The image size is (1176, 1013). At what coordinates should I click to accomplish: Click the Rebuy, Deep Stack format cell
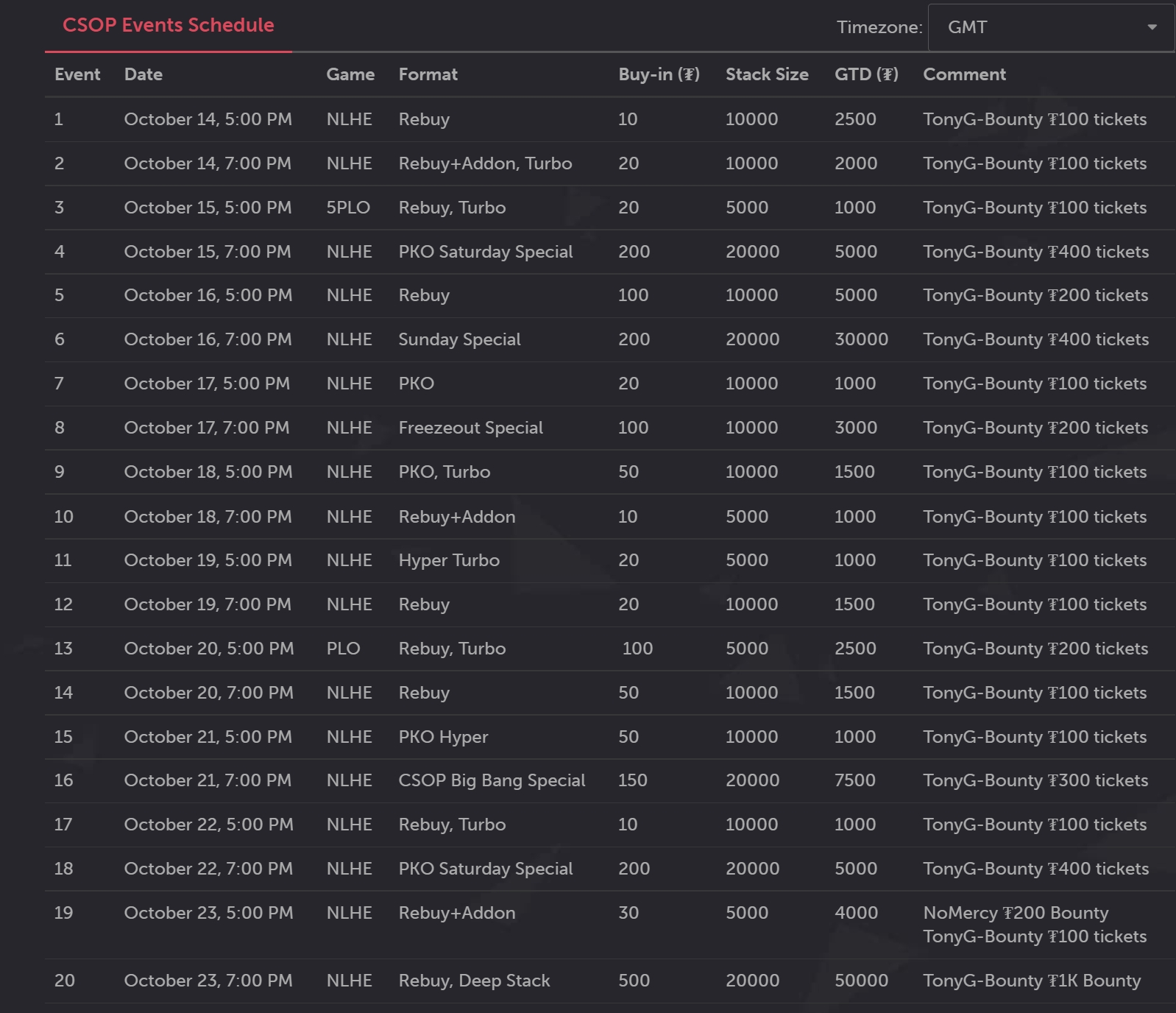[474, 981]
